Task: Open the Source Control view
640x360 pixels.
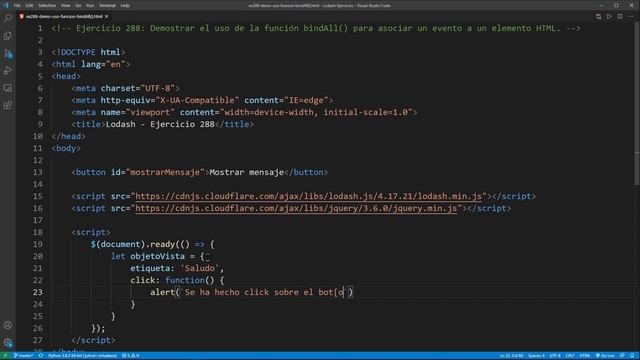Action: click(x=8, y=53)
